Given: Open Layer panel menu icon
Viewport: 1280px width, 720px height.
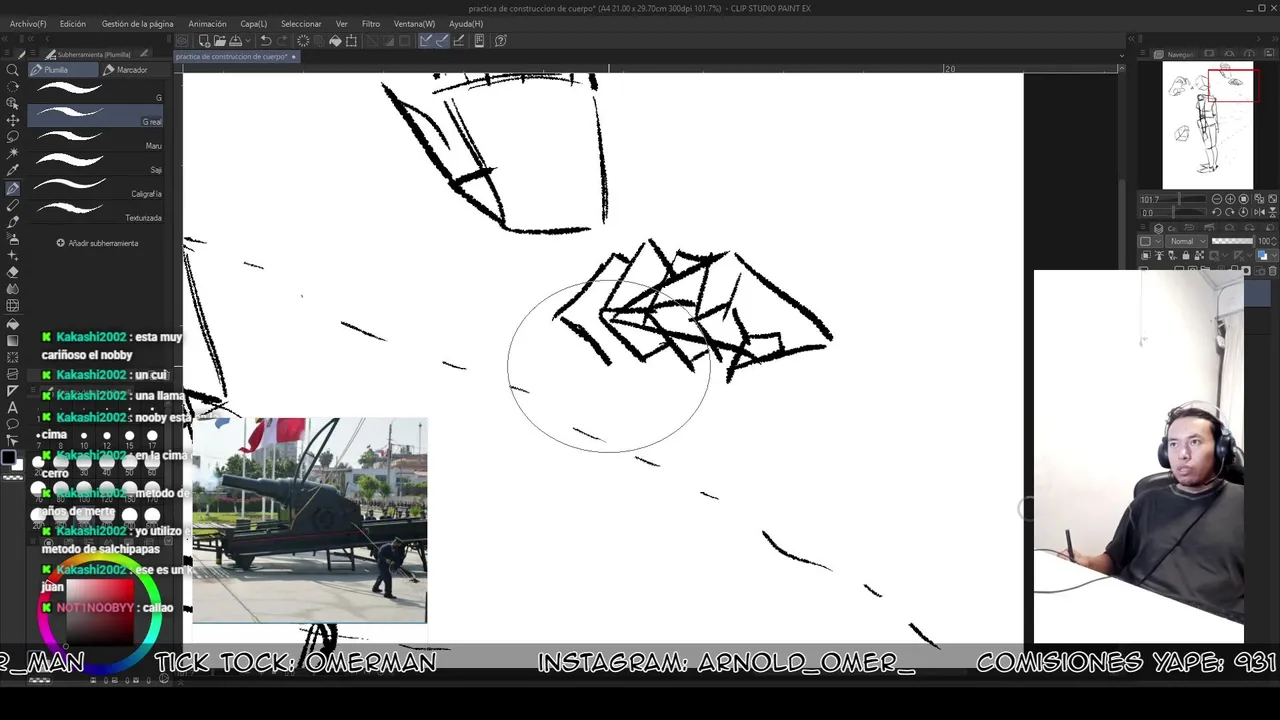Looking at the screenshot, I should click(x=1143, y=227).
